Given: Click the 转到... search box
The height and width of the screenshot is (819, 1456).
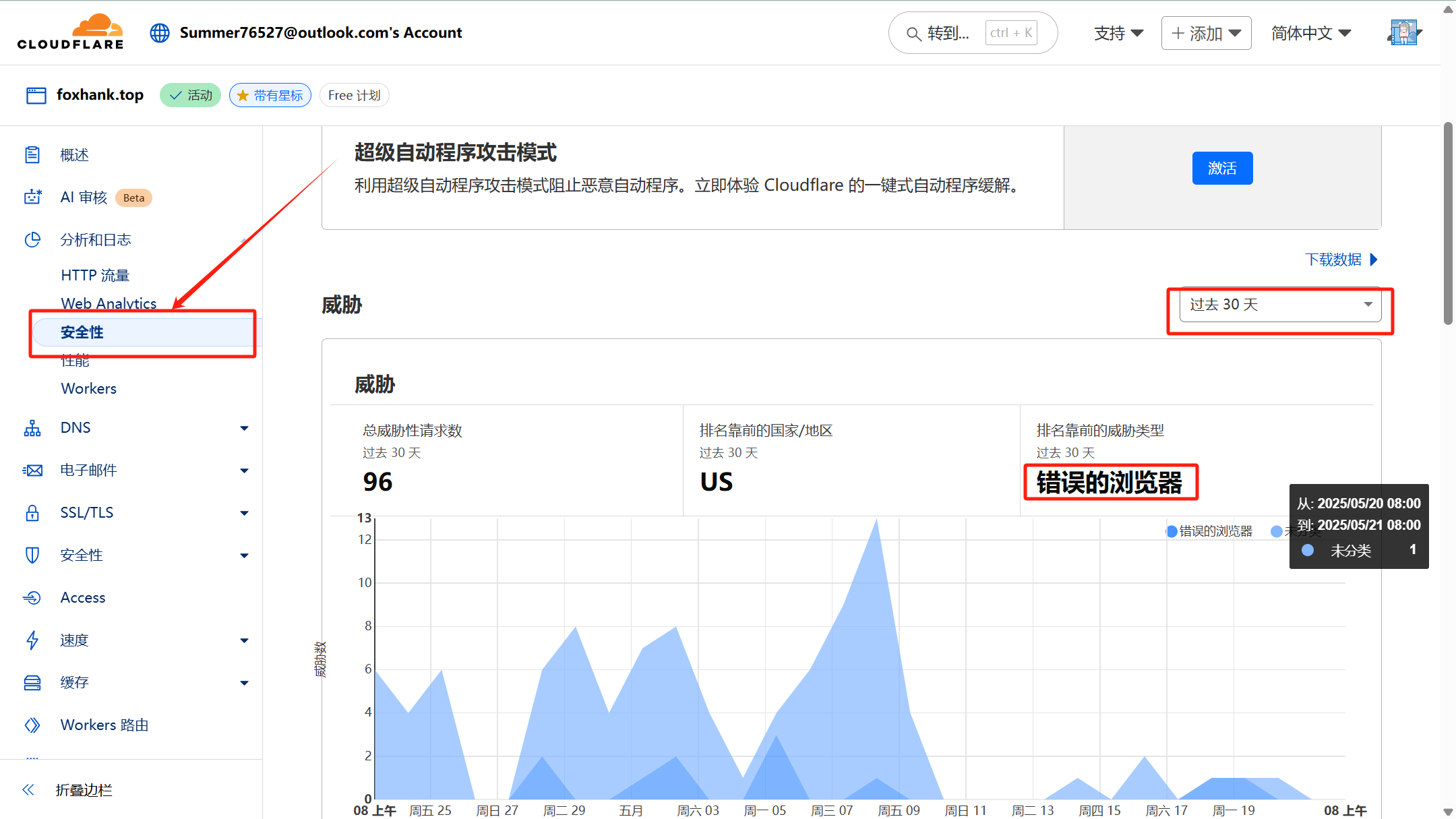Looking at the screenshot, I should pyautogui.click(x=973, y=33).
